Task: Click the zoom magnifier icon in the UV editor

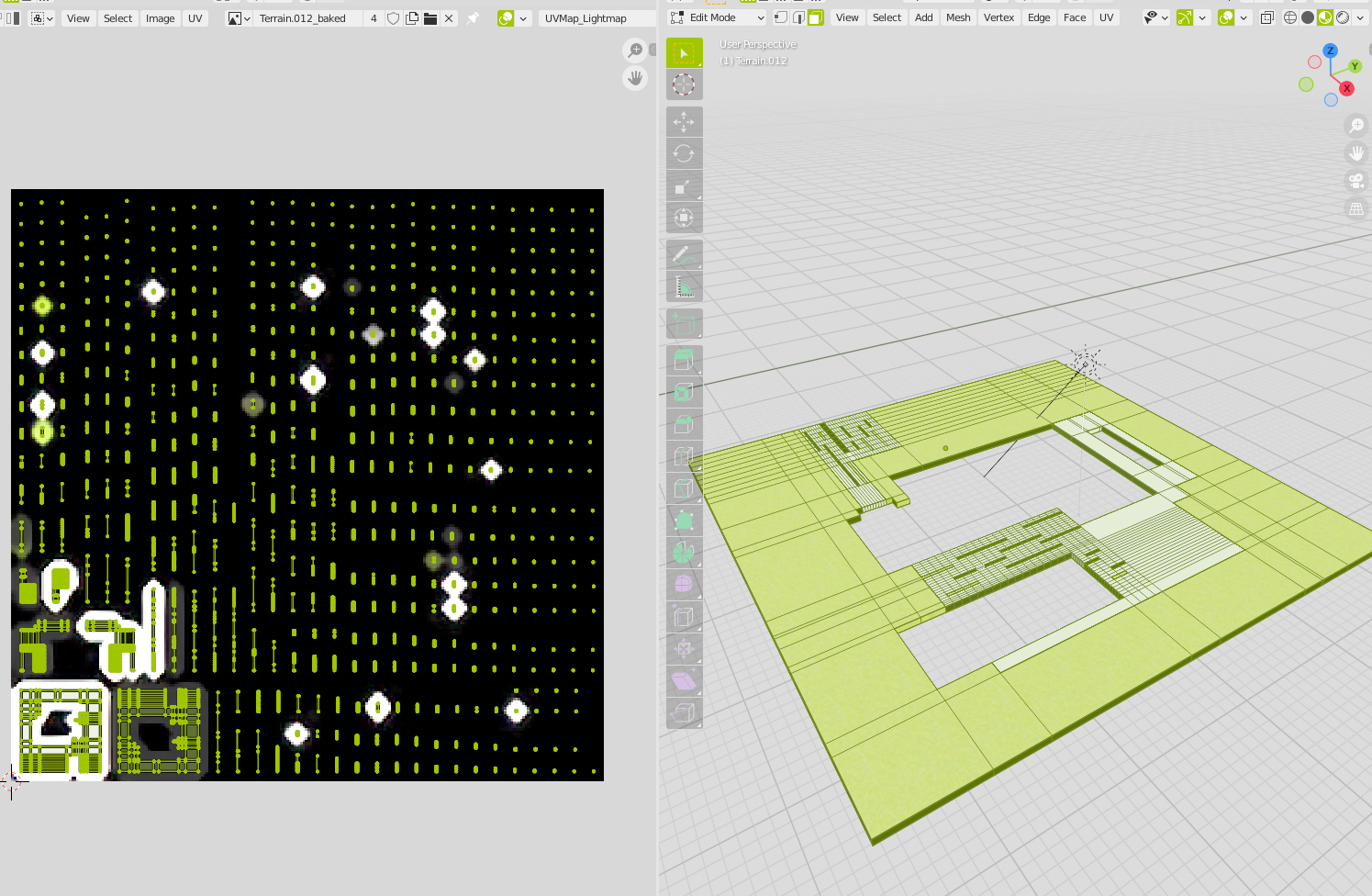Action: tap(636, 50)
